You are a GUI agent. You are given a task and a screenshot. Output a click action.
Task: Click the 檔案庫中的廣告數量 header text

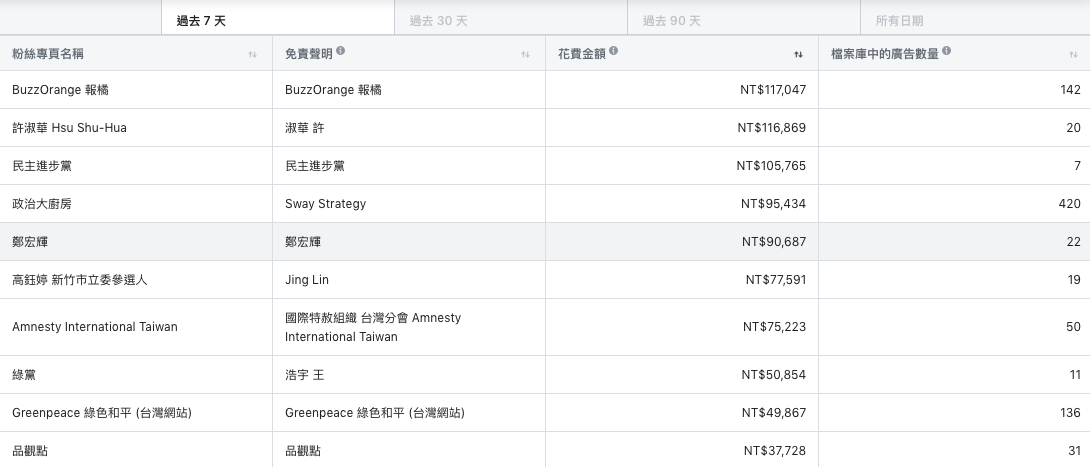click(x=885, y=54)
